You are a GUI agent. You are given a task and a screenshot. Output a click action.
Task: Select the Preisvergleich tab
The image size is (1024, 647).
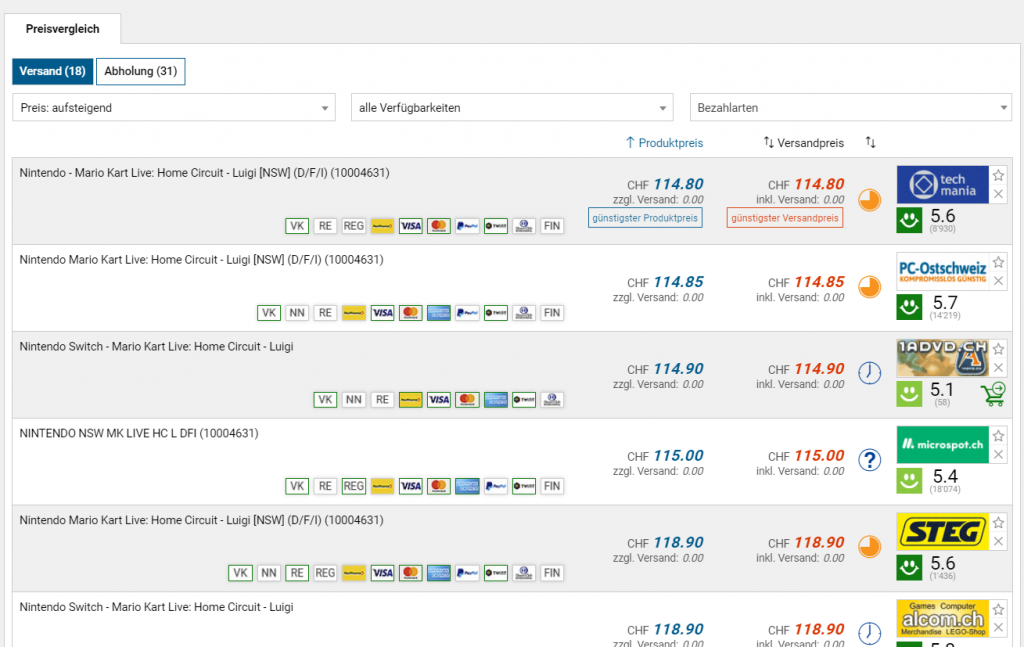pos(62,29)
